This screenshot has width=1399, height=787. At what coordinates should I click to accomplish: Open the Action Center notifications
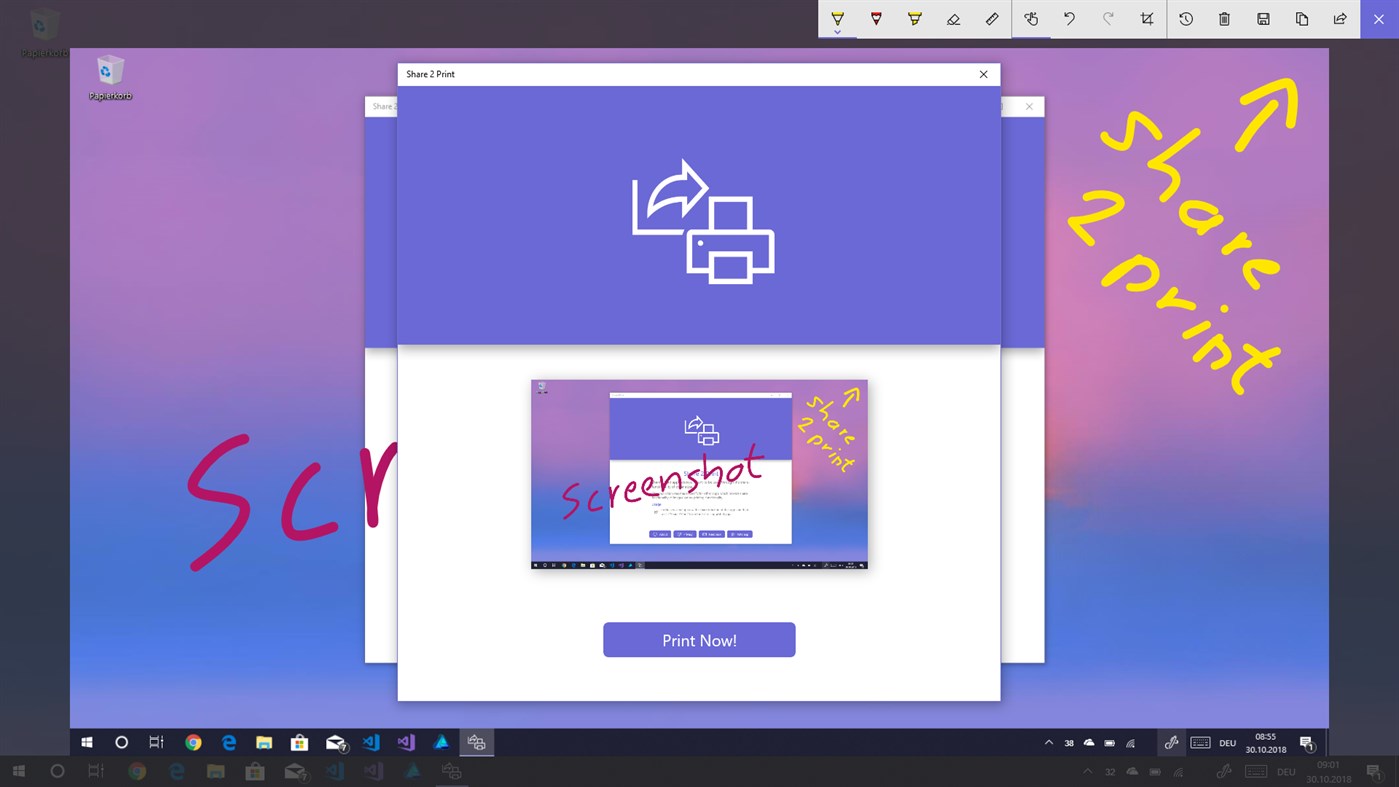point(1307,742)
